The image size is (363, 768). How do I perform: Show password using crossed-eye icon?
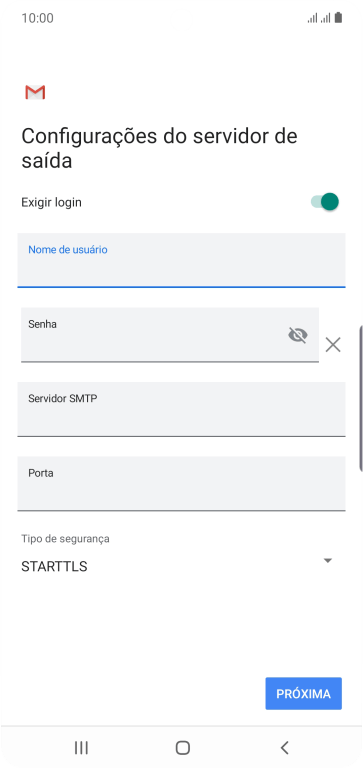pos(298,336)
